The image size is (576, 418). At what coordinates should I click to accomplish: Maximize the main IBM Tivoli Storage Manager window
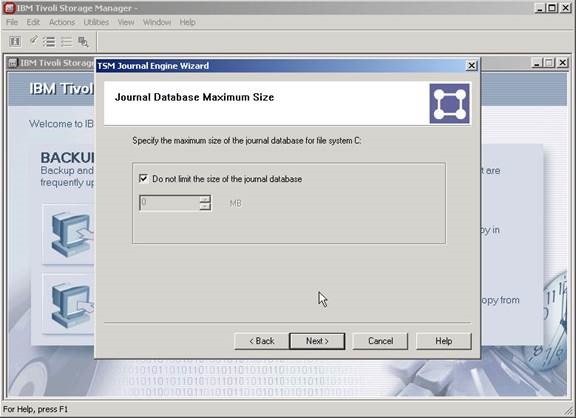coord(552,8)
